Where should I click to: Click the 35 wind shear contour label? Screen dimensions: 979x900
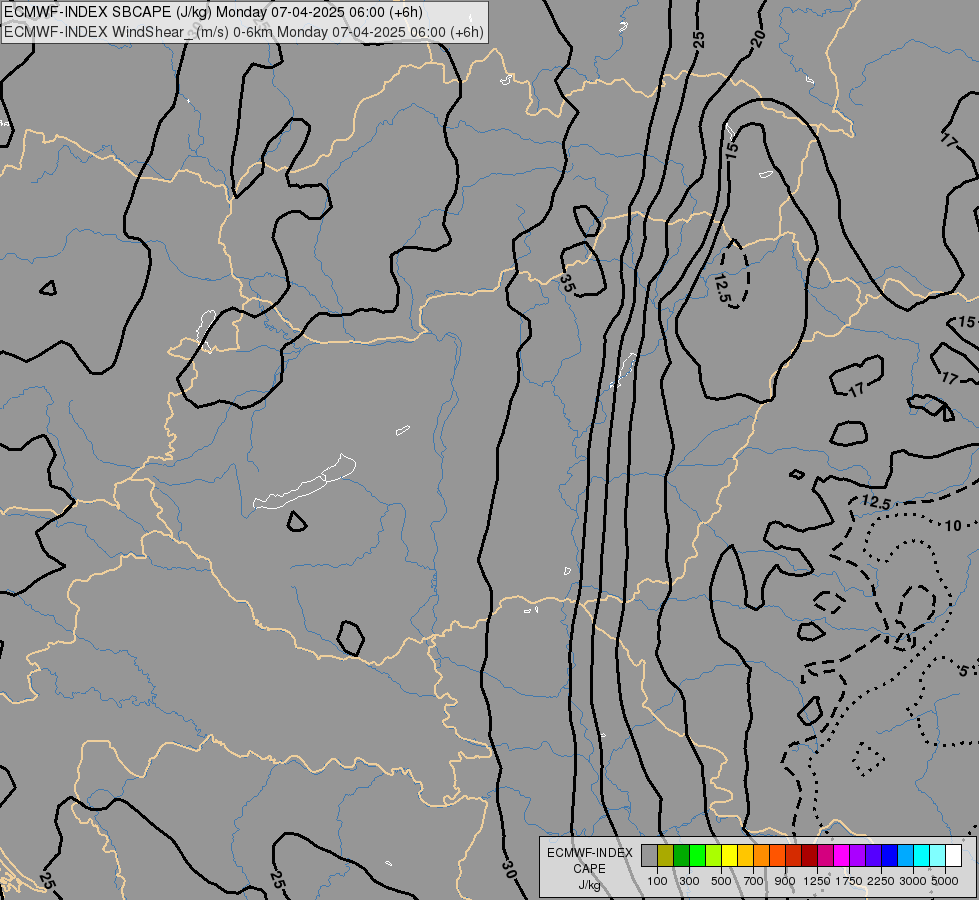point(567,284)
